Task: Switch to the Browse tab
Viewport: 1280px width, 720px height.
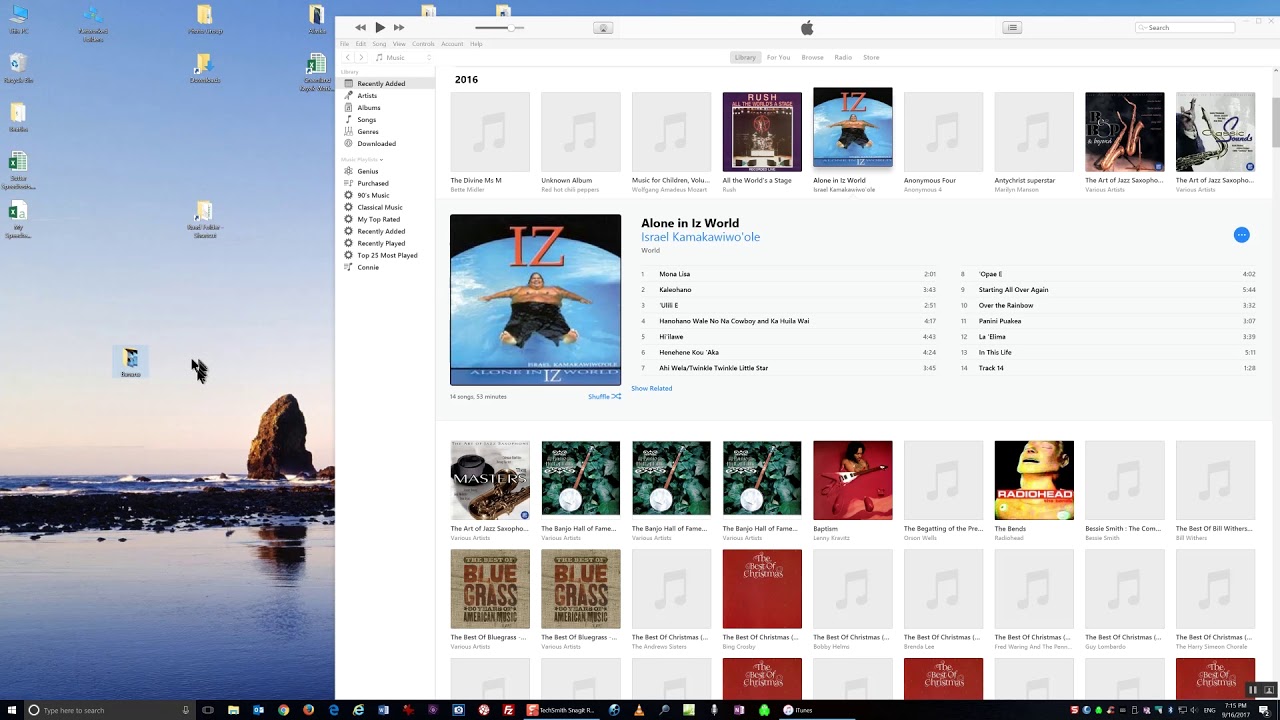Action: [x=812, y=57]
